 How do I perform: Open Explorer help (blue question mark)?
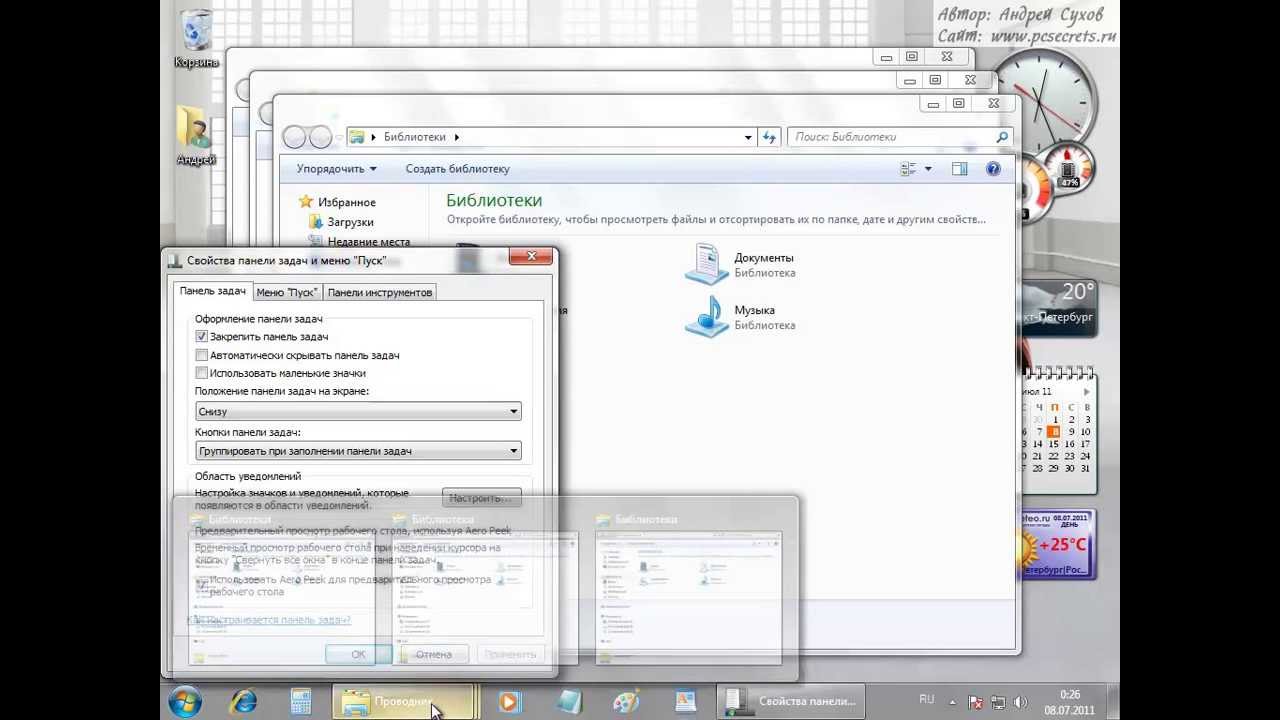tap(993, 169)
